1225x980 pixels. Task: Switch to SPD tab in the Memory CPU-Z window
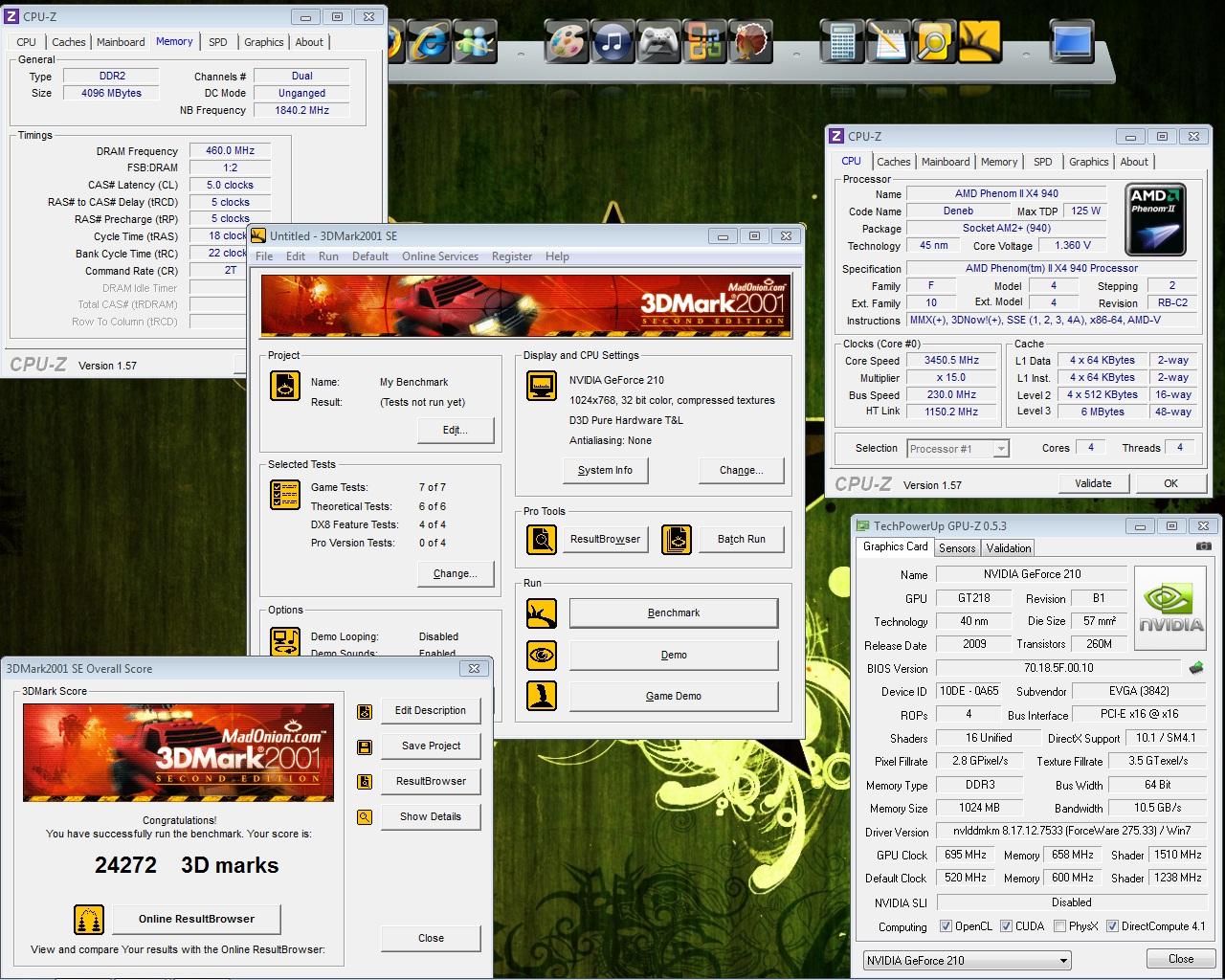(x=218, y=42)
